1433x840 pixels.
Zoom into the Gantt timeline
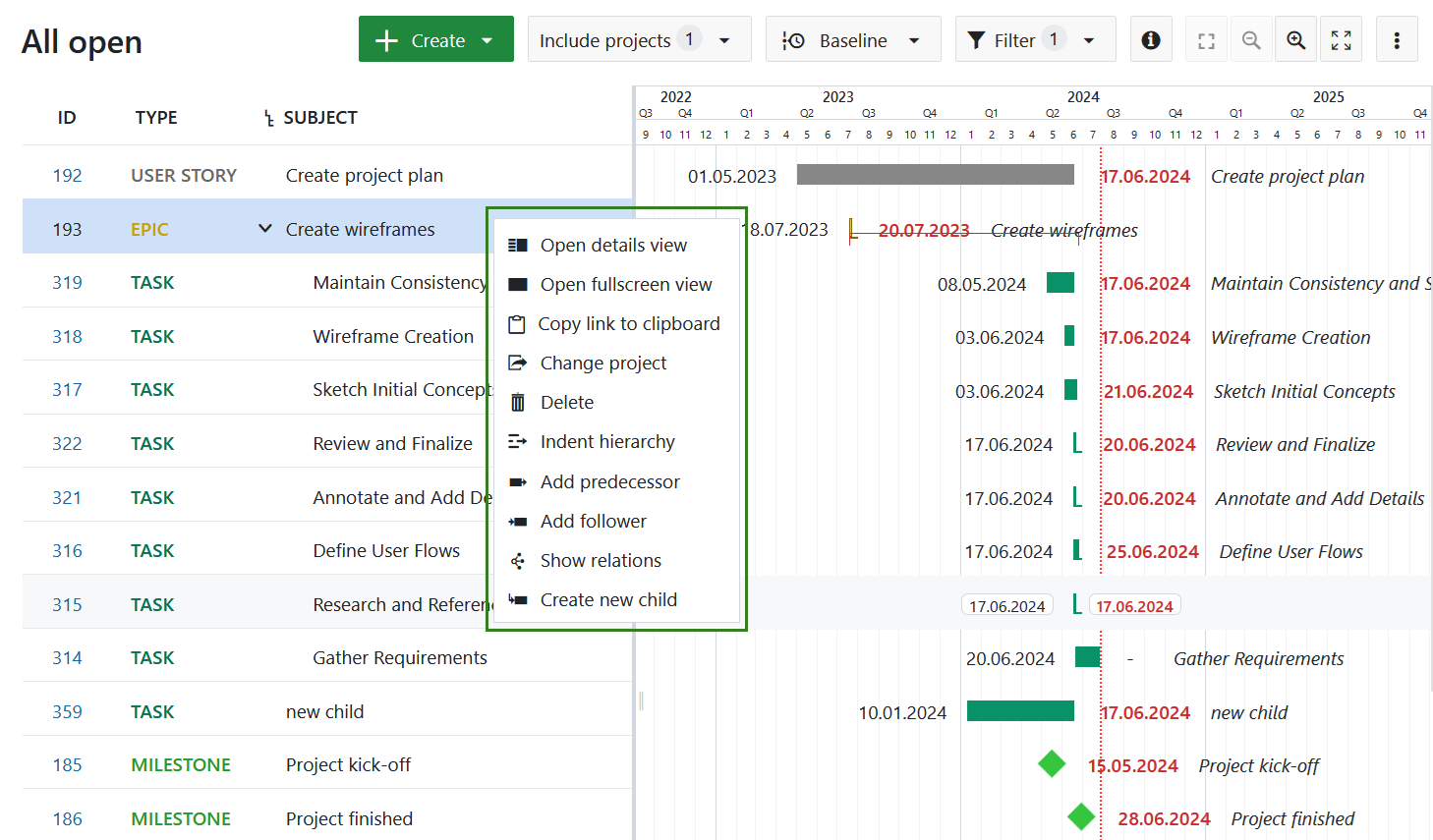(1296, 39)
